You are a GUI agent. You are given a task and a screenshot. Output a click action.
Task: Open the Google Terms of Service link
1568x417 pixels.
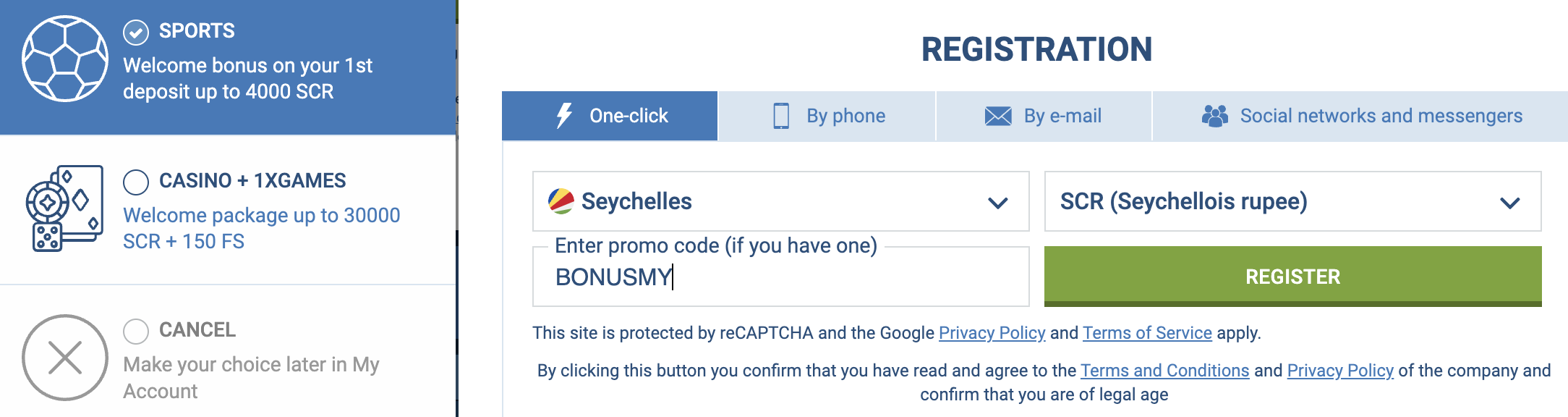(x=1147, y=333)
